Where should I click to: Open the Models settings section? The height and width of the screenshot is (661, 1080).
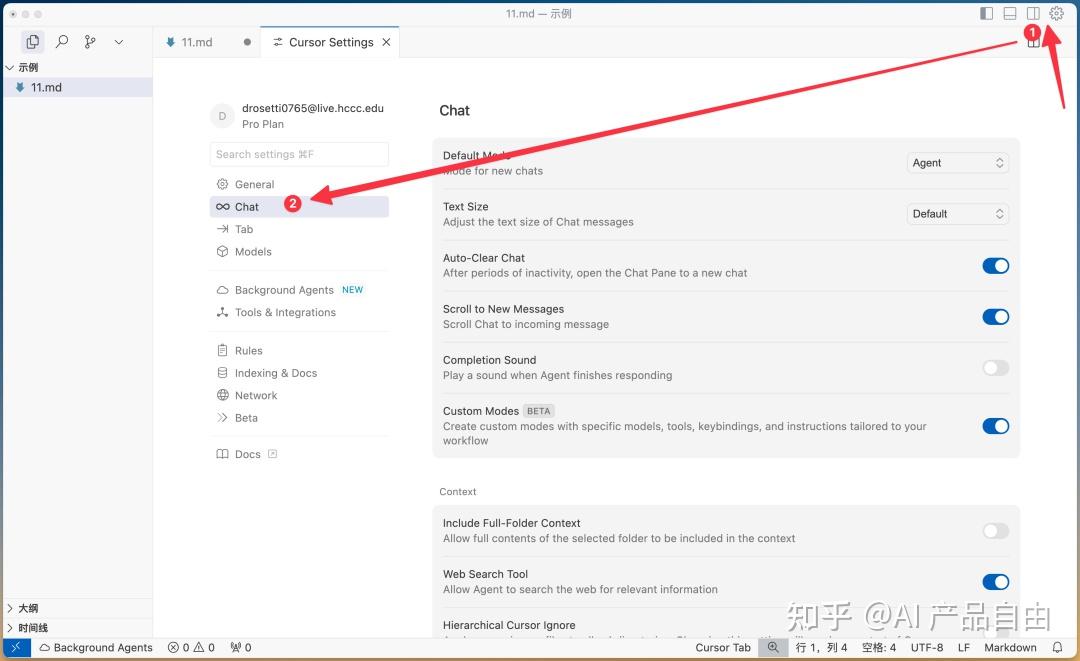pos(299,251)
